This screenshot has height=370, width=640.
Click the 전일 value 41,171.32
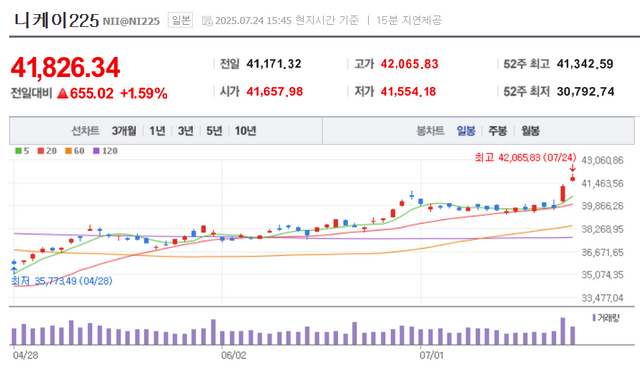274,64
